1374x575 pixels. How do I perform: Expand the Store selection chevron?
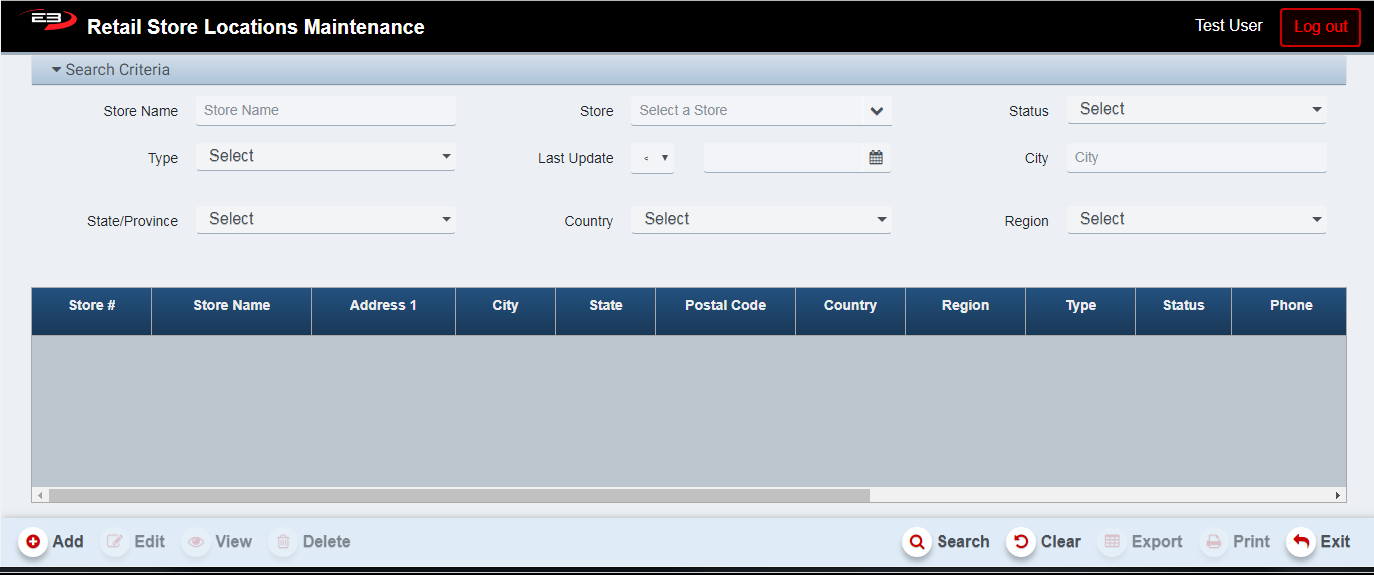point(876,111)
